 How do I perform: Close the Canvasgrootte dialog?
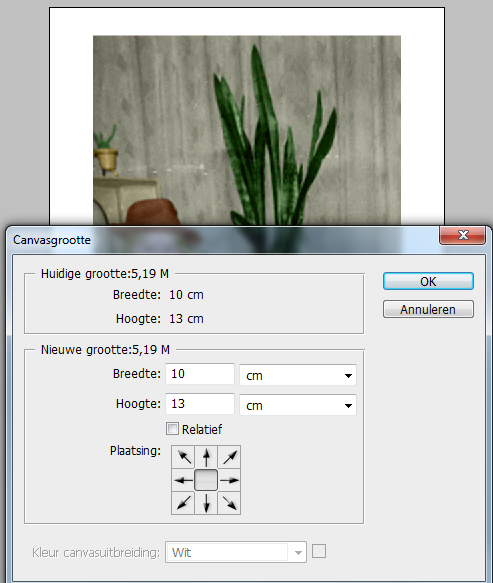pos(463,235)
